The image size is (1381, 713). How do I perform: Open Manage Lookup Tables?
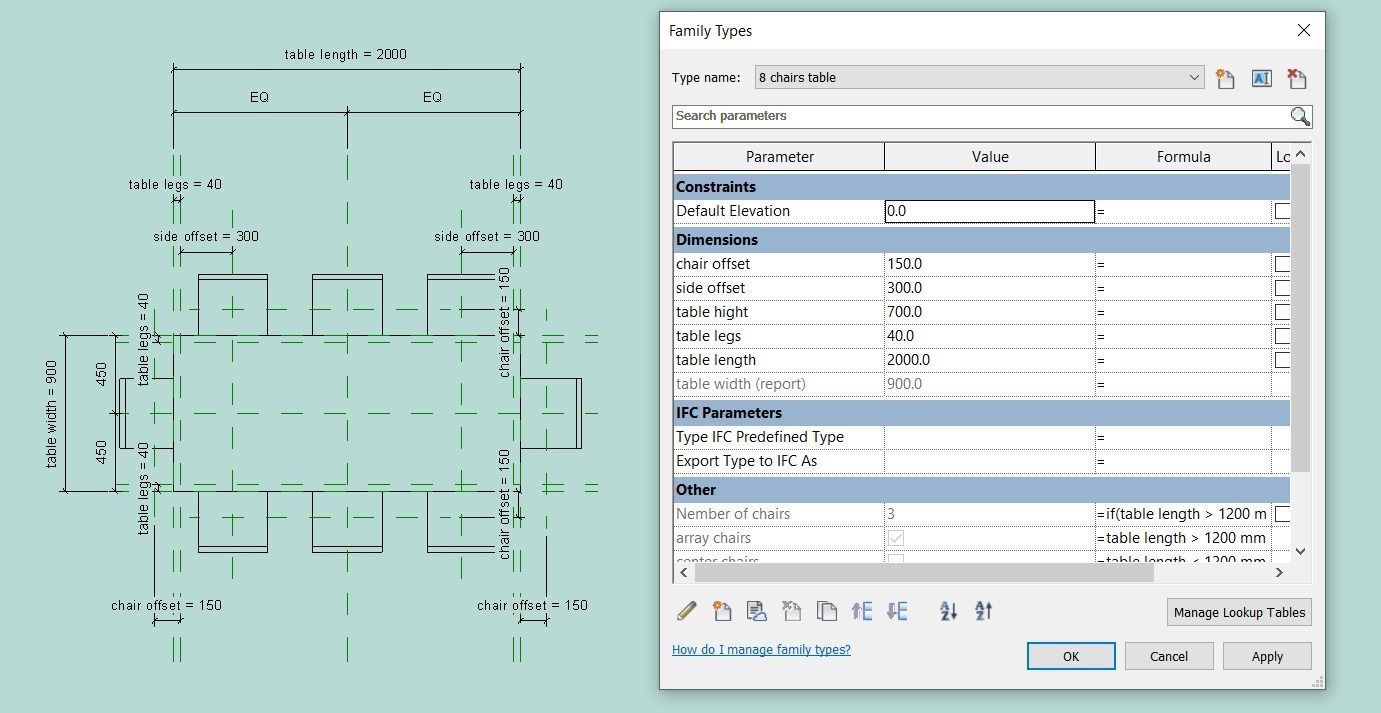[1238, 613]
